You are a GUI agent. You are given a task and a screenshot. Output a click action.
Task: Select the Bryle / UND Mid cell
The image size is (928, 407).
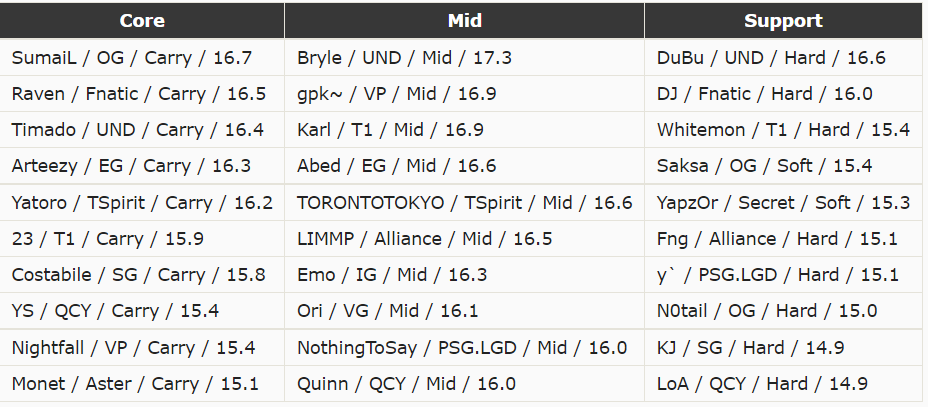(x=404, y=58)
